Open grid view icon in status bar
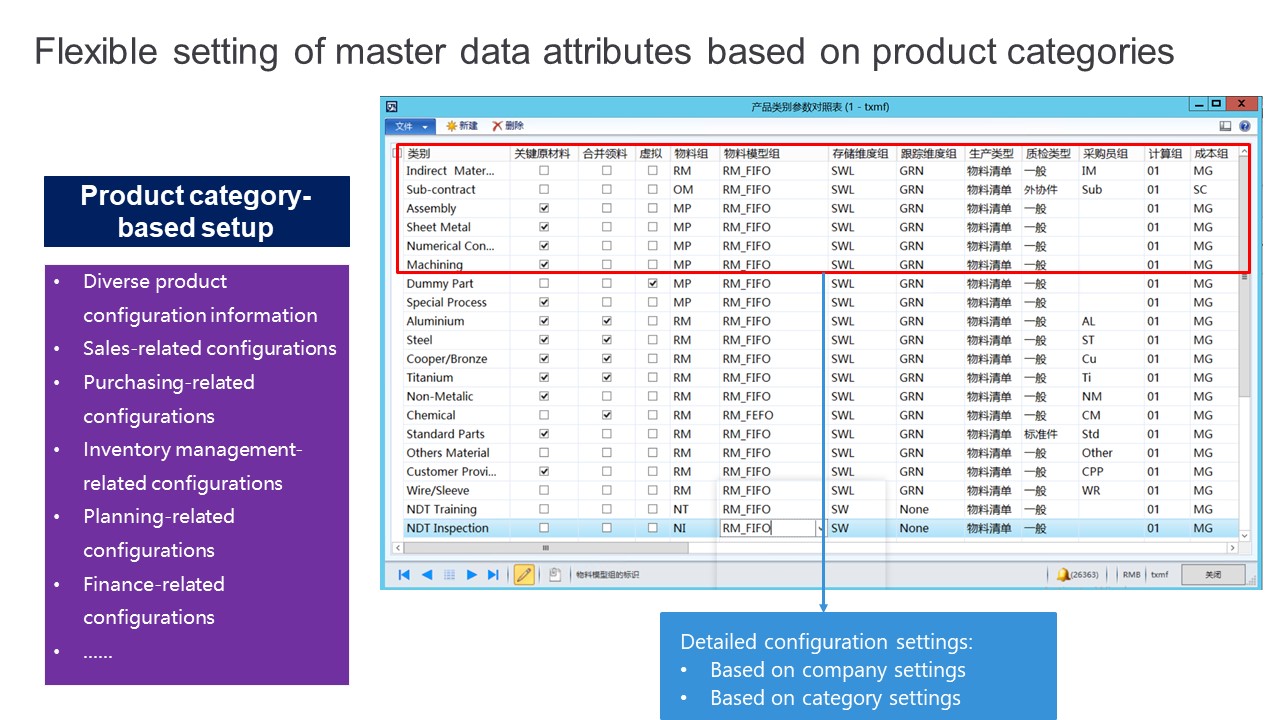This screenshot has width=1280, height=720. coord(449,575)
